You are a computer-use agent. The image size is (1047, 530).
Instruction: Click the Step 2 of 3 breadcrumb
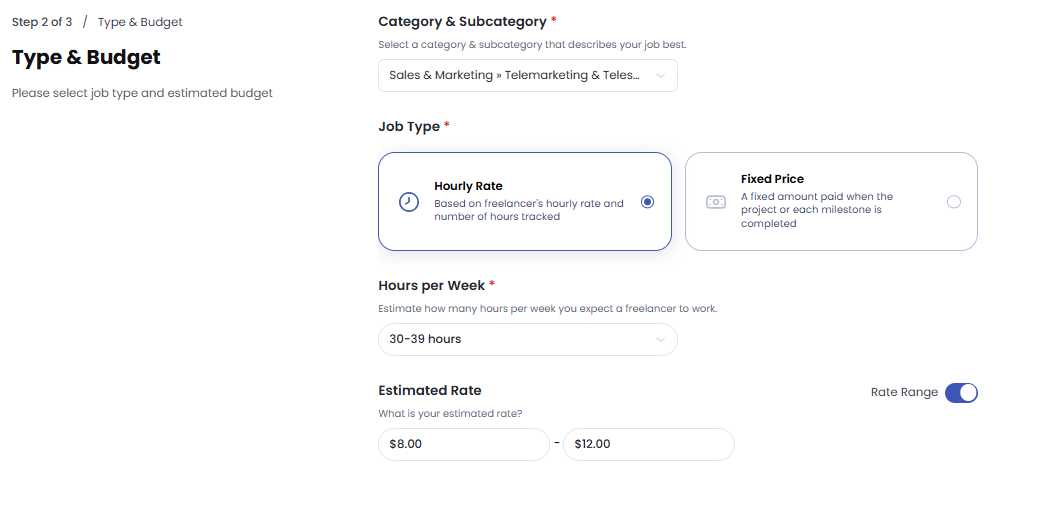click(42, 22)
